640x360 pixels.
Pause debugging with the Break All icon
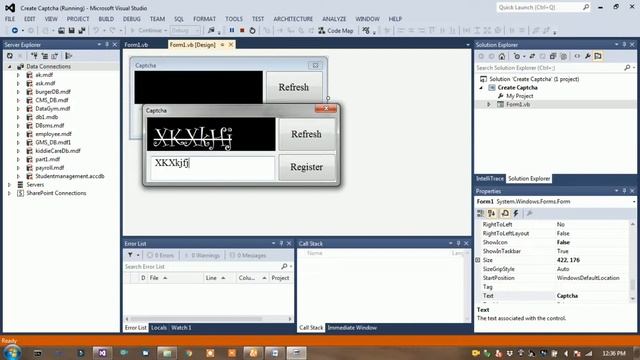click(232, 30)
